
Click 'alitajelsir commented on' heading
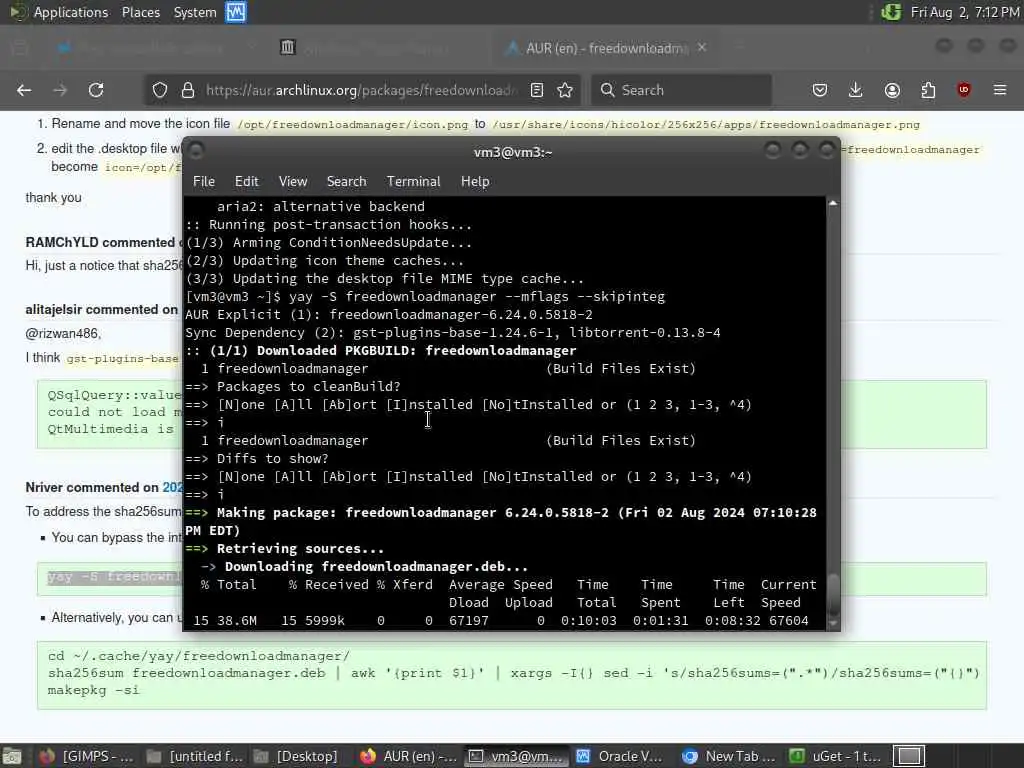click(x=101, y=310)
